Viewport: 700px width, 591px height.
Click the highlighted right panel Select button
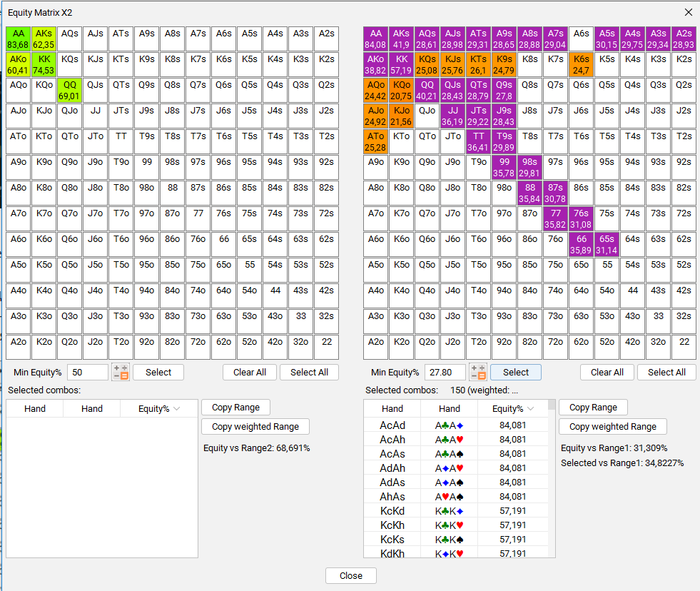click(x=516, y=372)
